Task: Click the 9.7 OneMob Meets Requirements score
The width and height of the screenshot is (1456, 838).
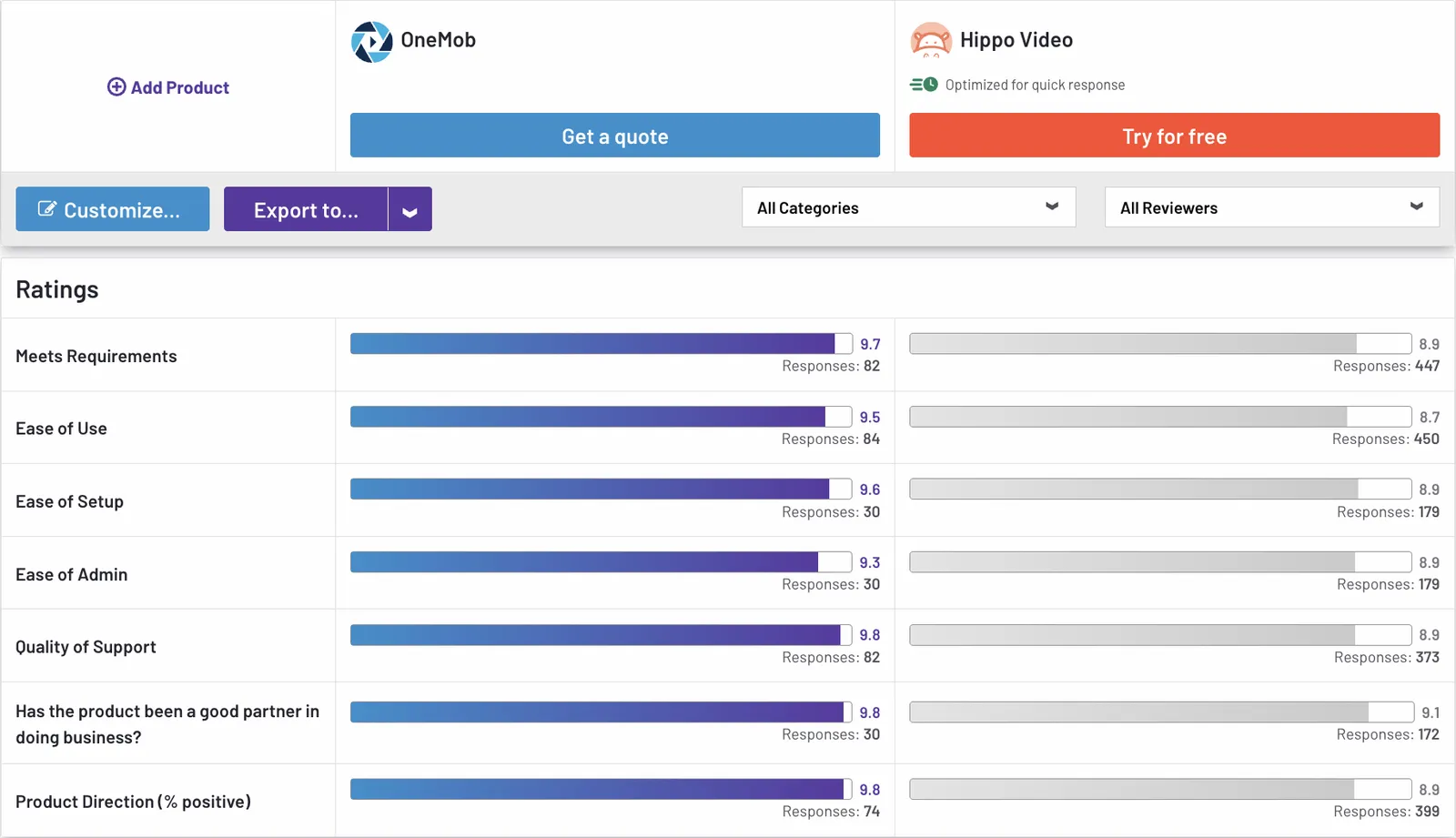Action: (x=870, y=344)
